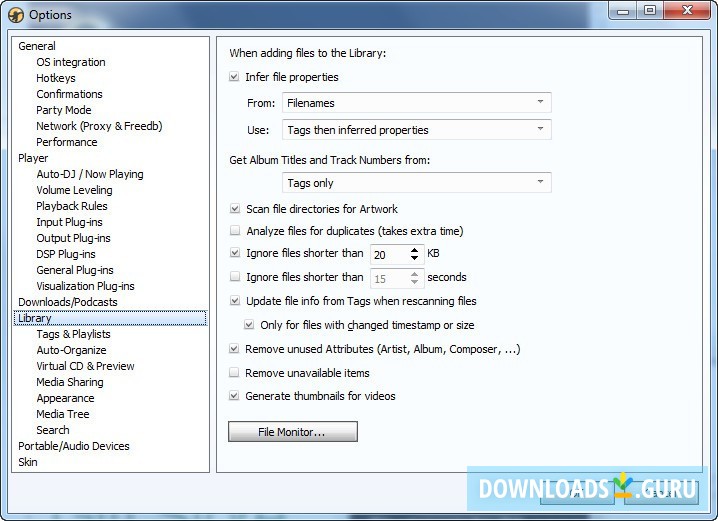The height and width of the screenshot is (521, 718).
Task: Select General Plug-ins
Action: tap(75, 271)
